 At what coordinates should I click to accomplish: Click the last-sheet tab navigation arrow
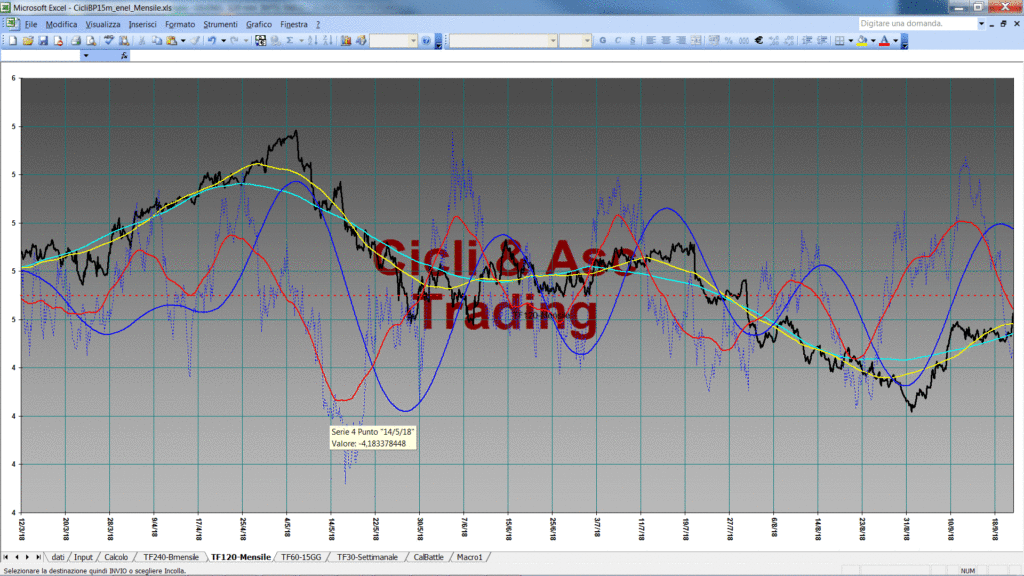[39, 557]
